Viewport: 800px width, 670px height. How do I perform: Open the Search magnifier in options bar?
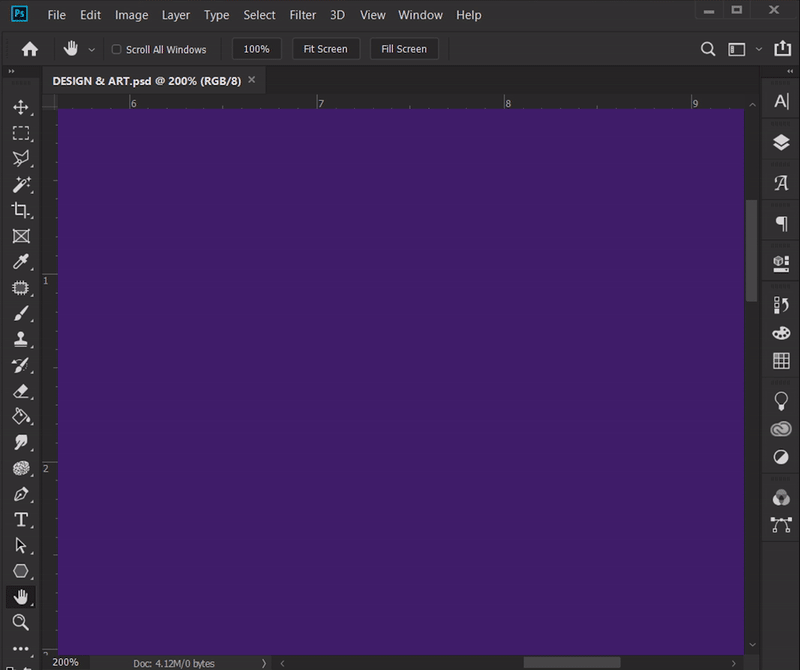[x=708, y=49]
